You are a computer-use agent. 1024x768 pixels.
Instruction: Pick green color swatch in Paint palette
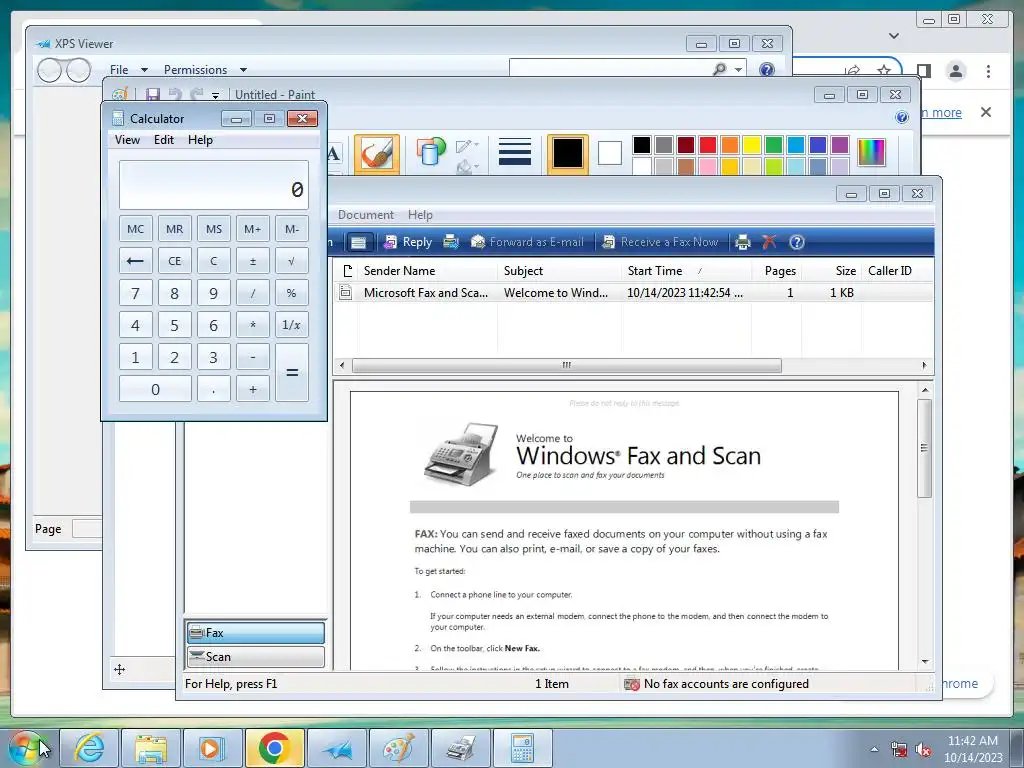[x=774, y=145]
